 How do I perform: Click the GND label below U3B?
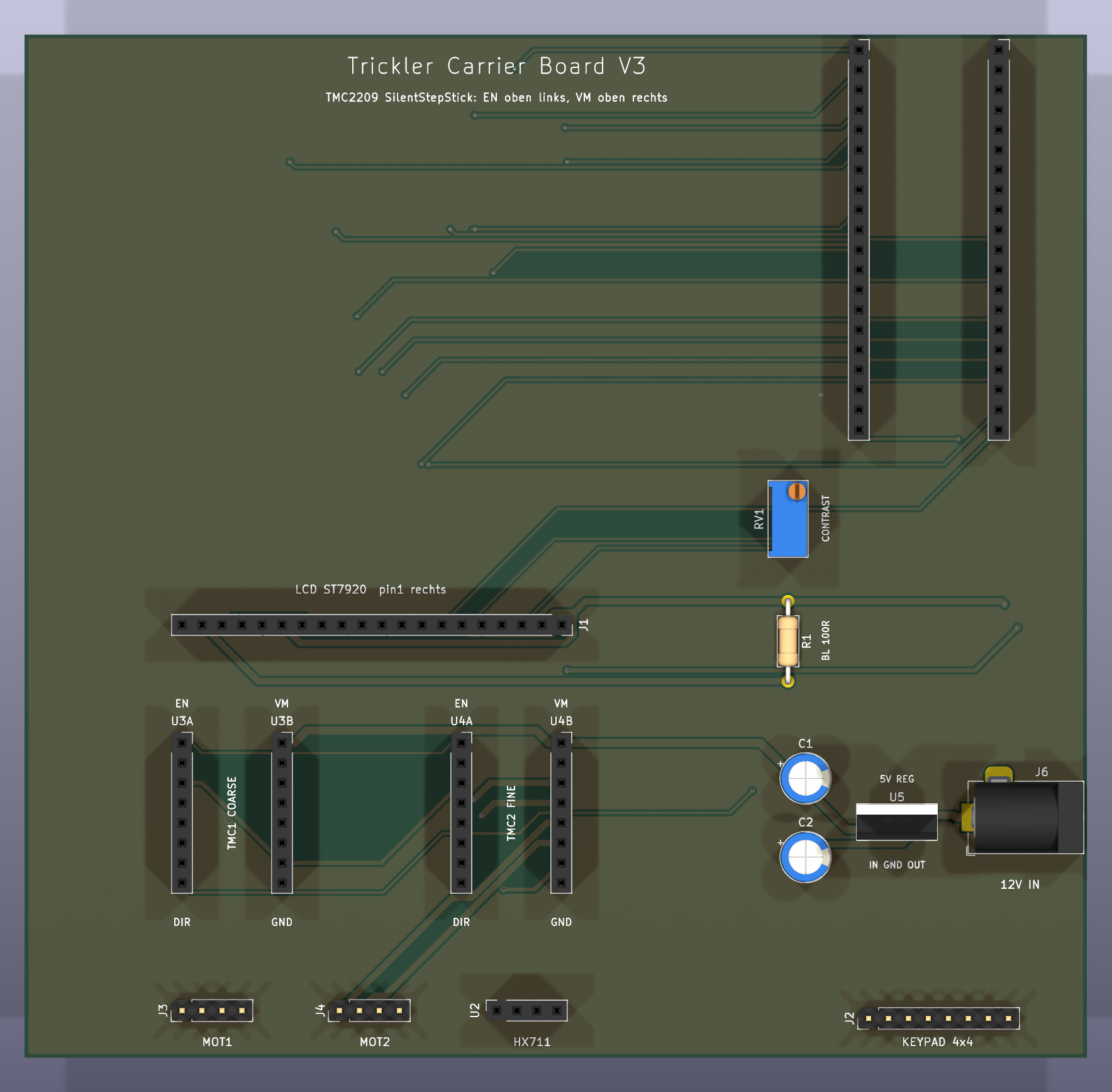pos(282,922)
